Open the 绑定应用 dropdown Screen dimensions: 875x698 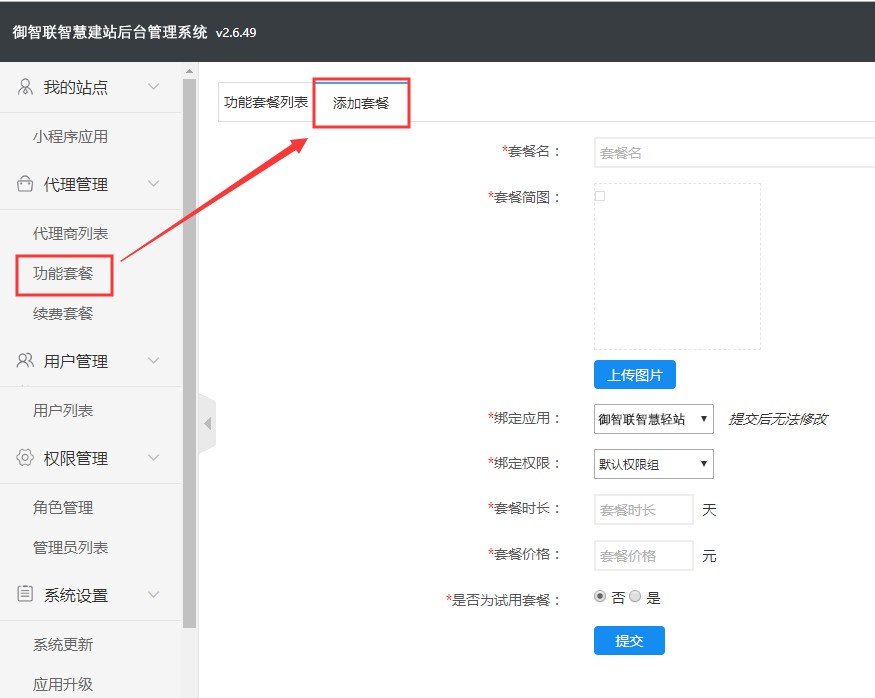(x=653, y=419)
